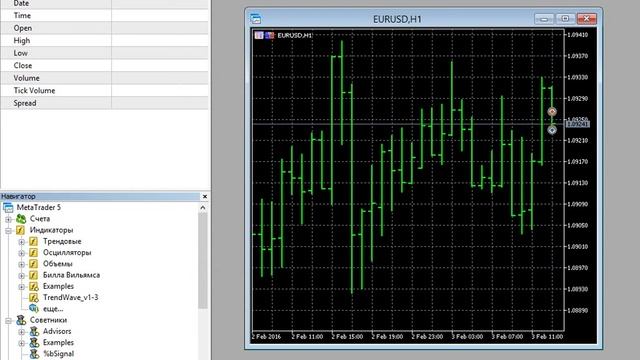This screenshot has width=640, height=360.
Task: Click the Low row in data window
Action: click(104, 53)
